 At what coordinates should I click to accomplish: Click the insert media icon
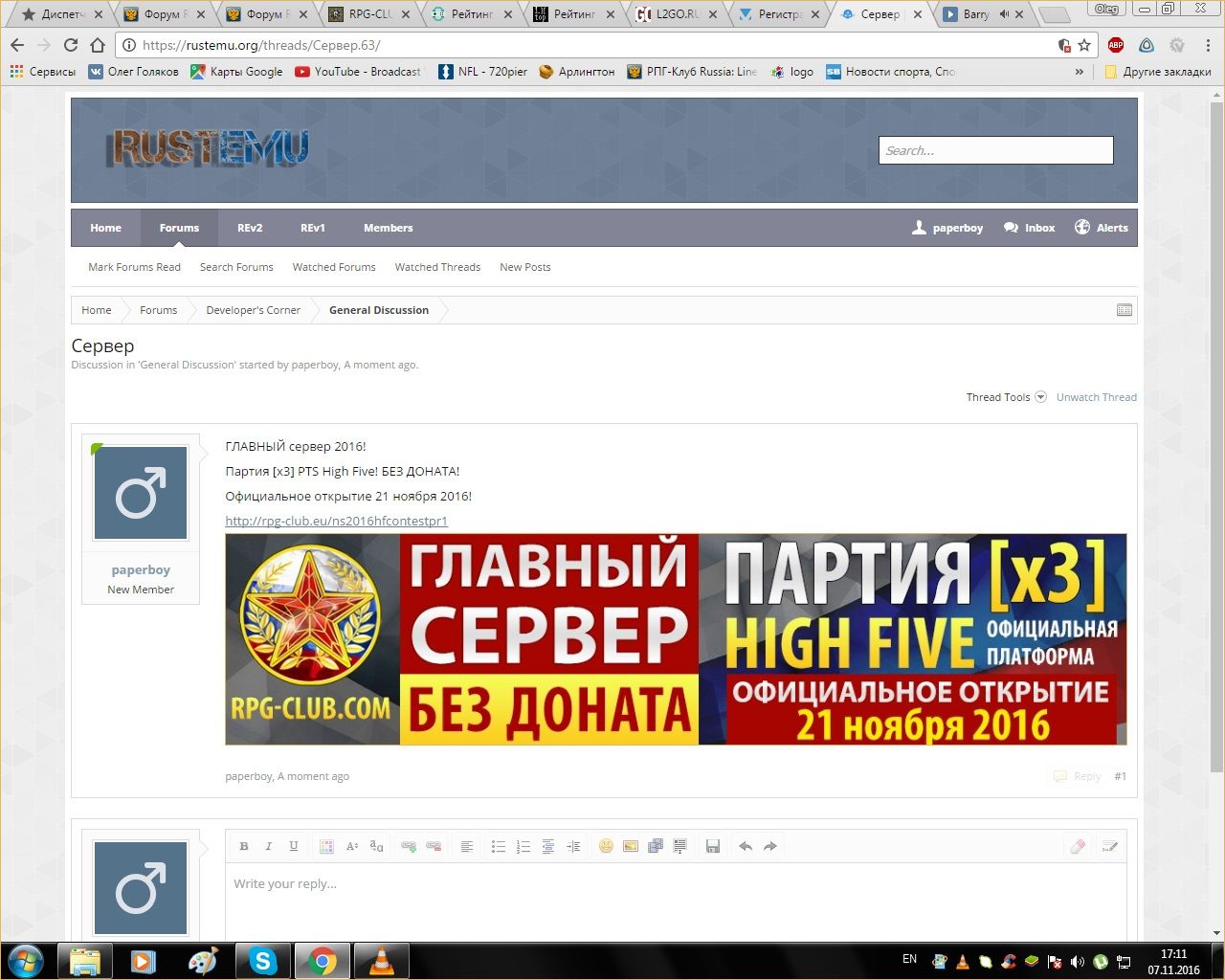pos(656,846)
